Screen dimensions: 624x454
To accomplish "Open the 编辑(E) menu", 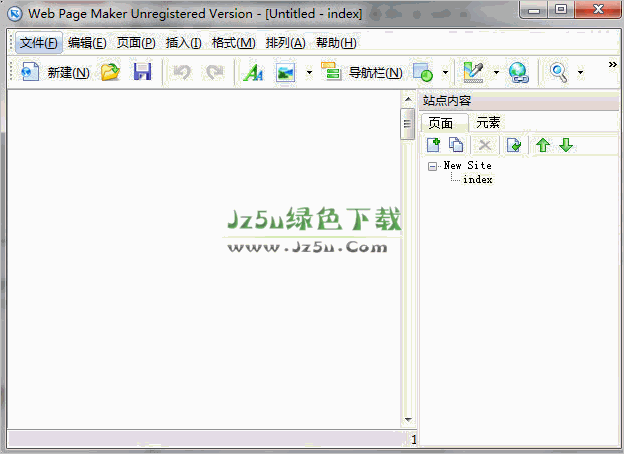I will click(x=87, y=43).
